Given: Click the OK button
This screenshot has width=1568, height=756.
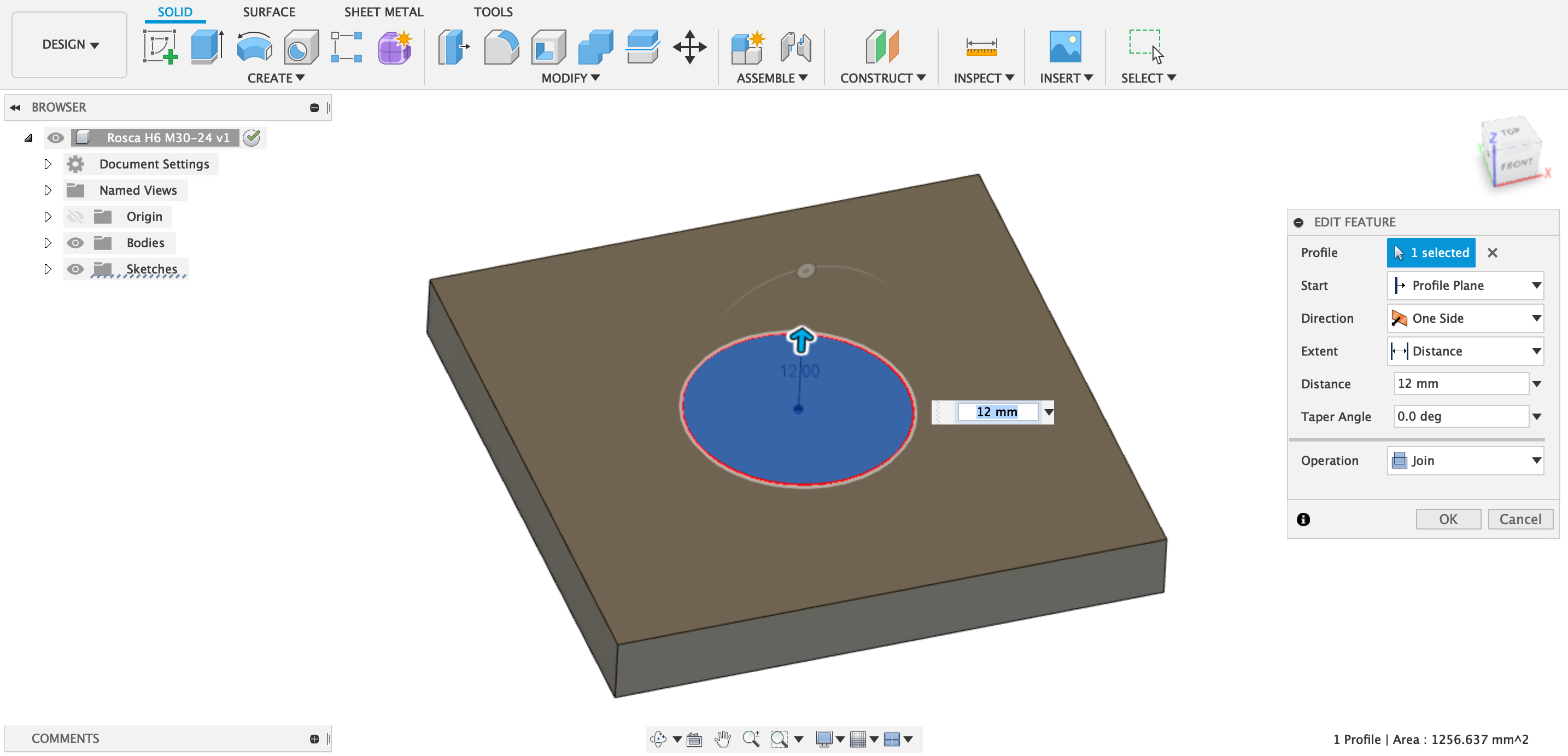Looking at the screenshot, I should pyautogui.click(x=1448, y=519).
